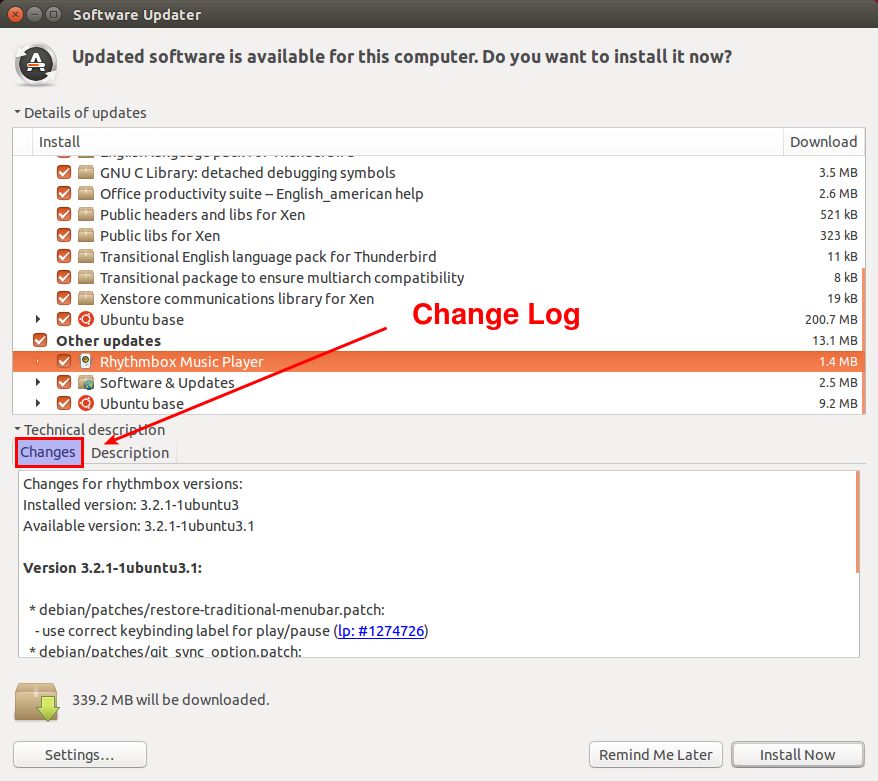Click the Download column header
This screenshot has width=878, height=781.
pyautogui.click(x=824, y=142)
